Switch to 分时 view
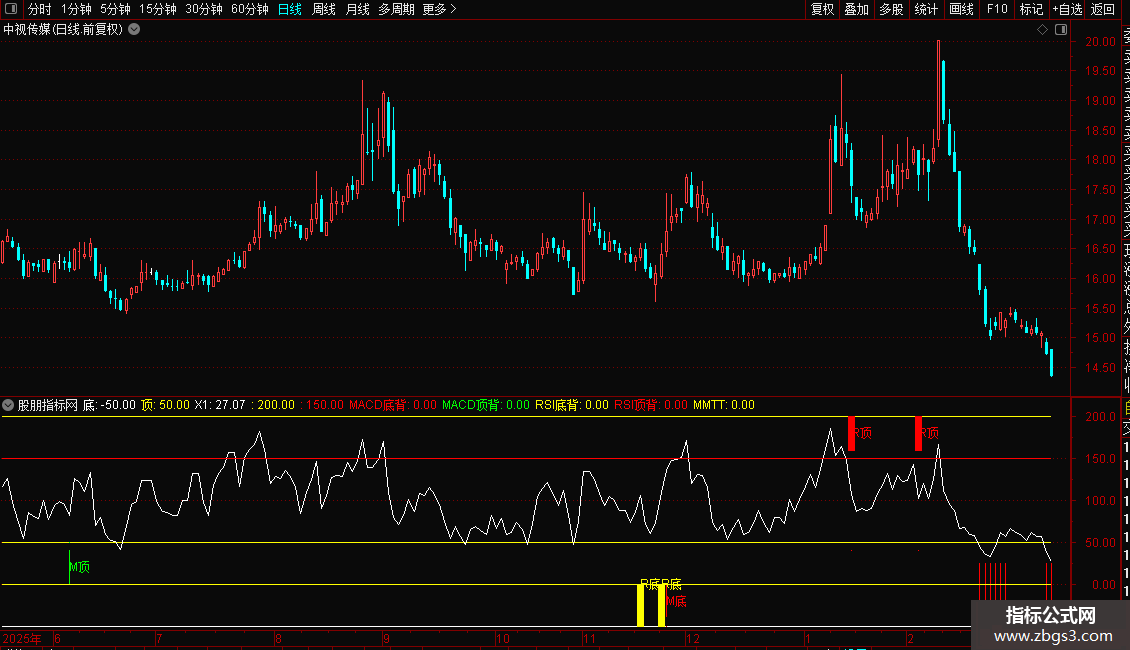The image size is (1130, 650). coord(40,9)
